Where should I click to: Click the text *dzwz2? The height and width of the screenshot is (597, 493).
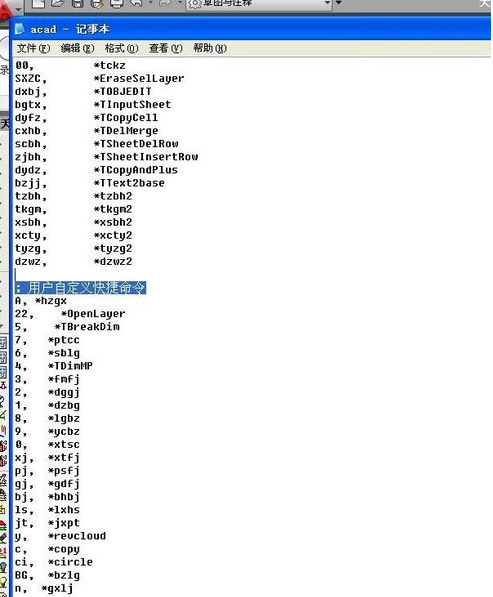tap(113, 262)
